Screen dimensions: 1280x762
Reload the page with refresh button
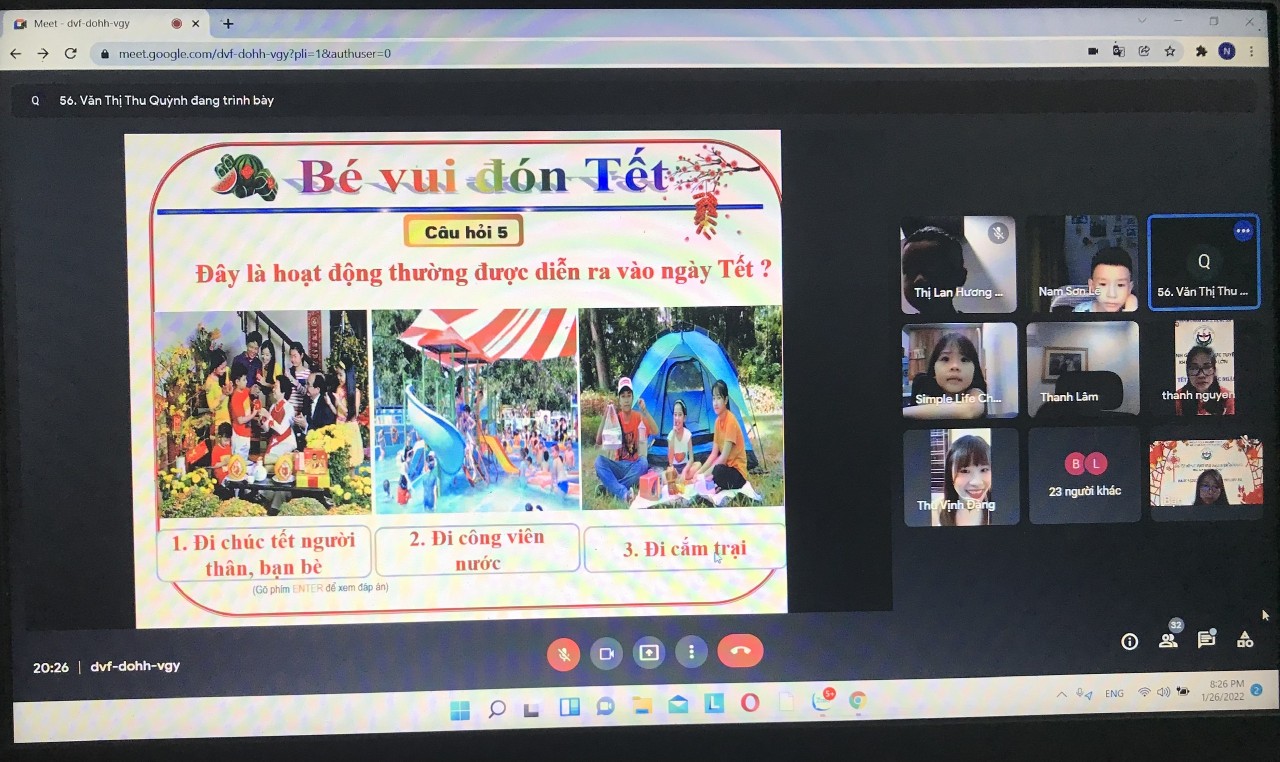coord(70,54)
